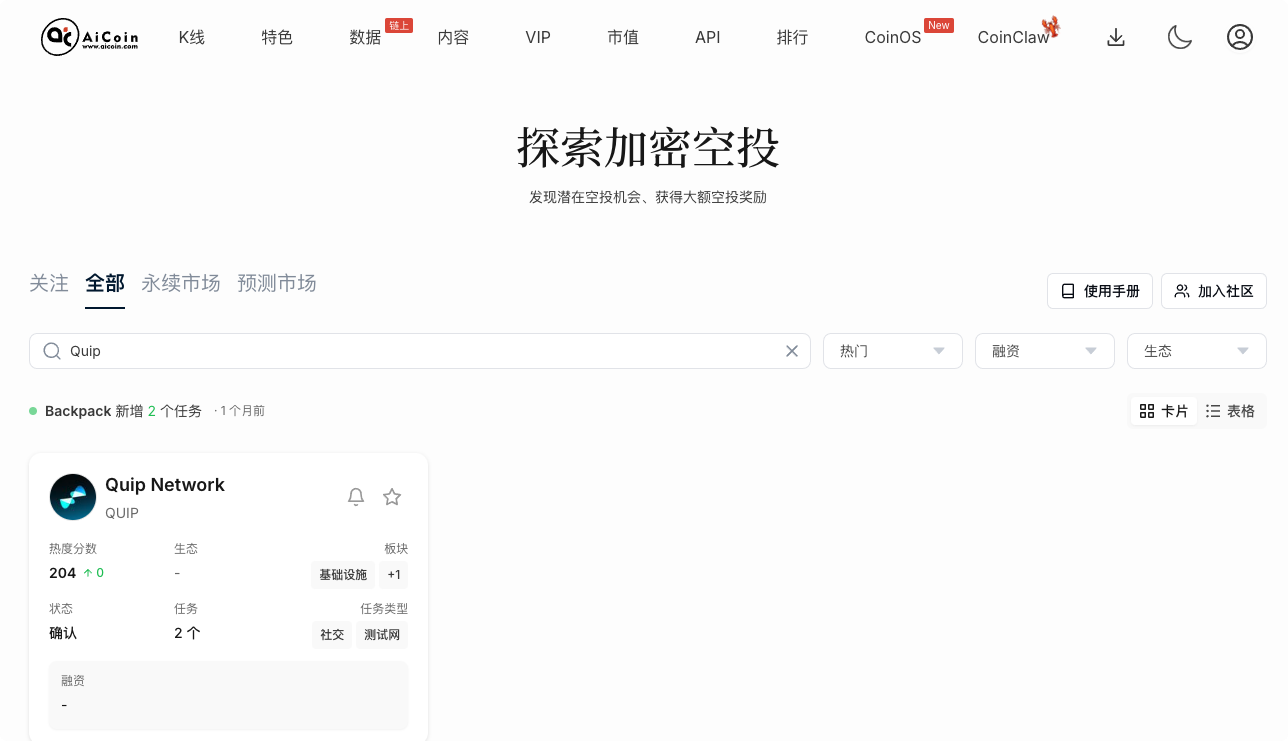Enable notifications for Quip Network bell icon
This screenshot has width=1288, height=741.
356,496
